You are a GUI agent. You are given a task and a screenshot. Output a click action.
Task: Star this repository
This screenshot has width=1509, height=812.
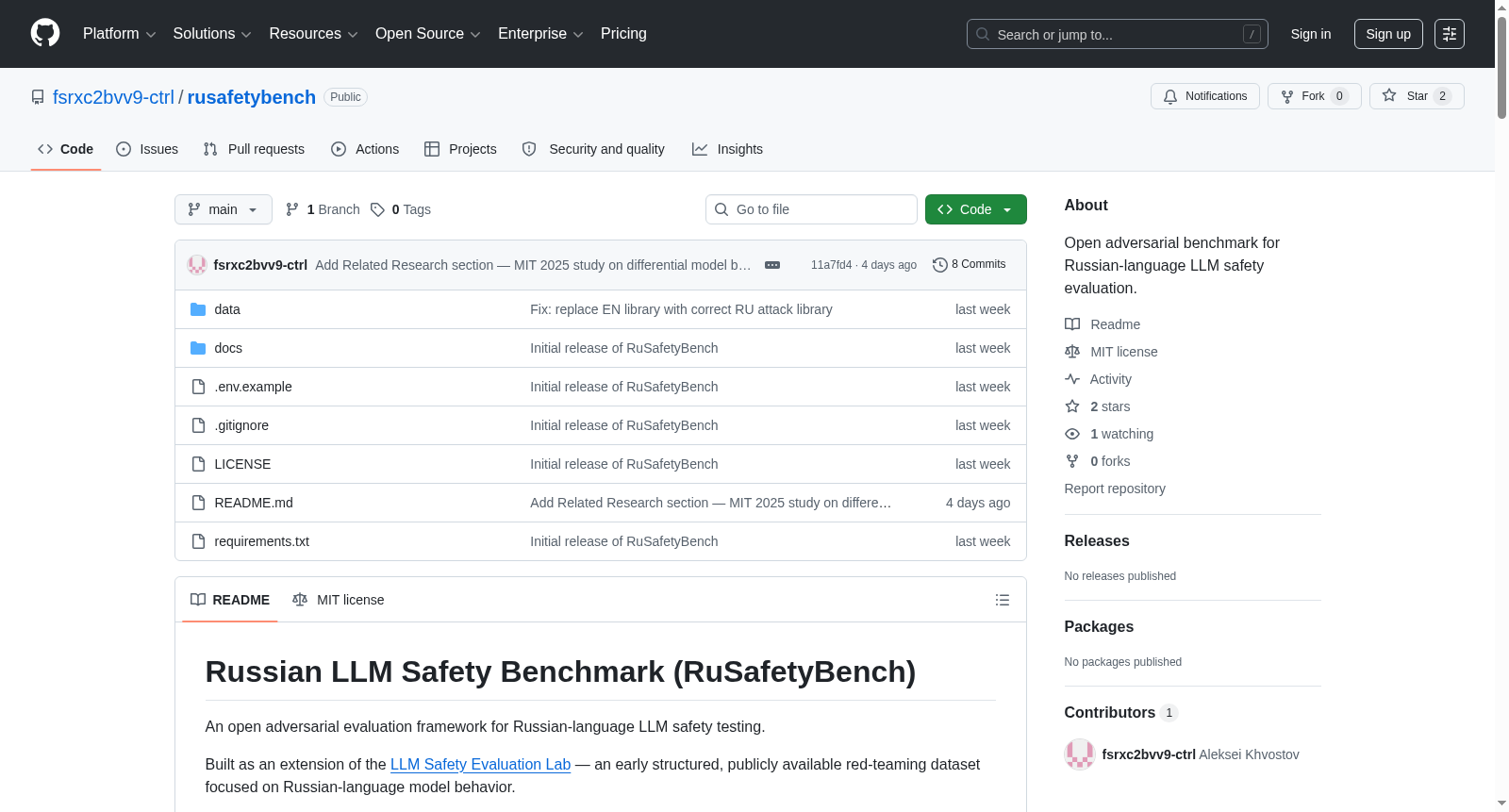pyautogui.click(x=1417, y=96)
